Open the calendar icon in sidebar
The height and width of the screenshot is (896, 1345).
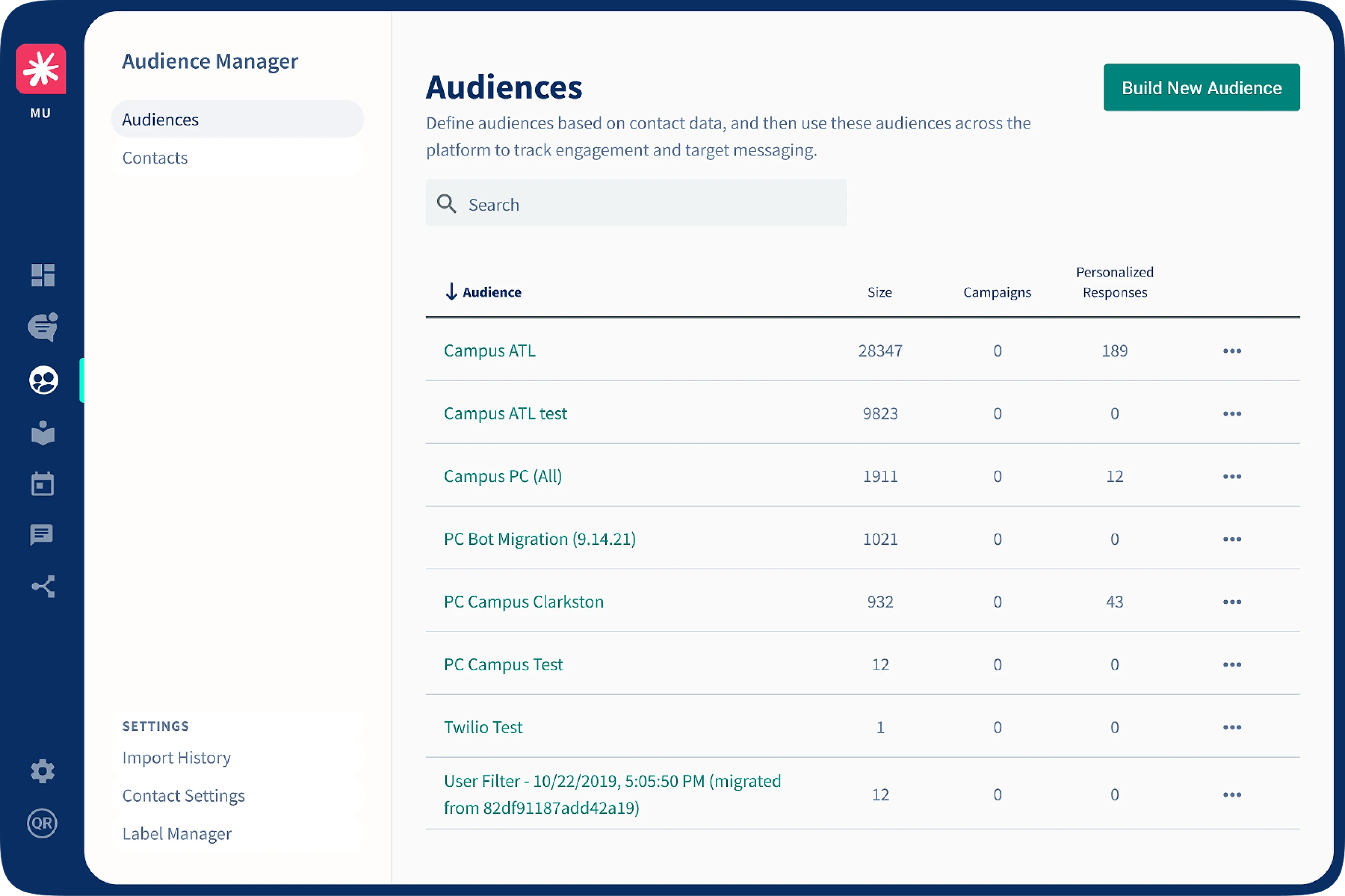point(43,484)
